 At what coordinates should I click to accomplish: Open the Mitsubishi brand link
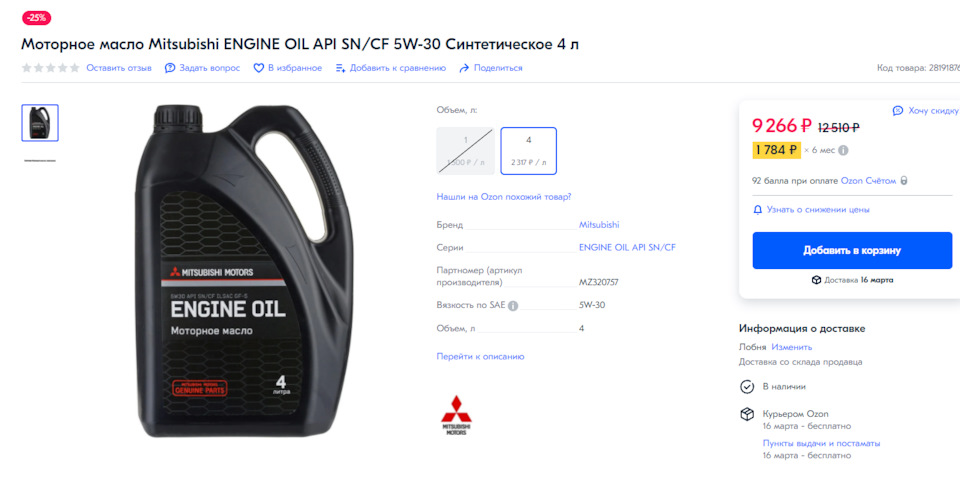coord(599,225)
